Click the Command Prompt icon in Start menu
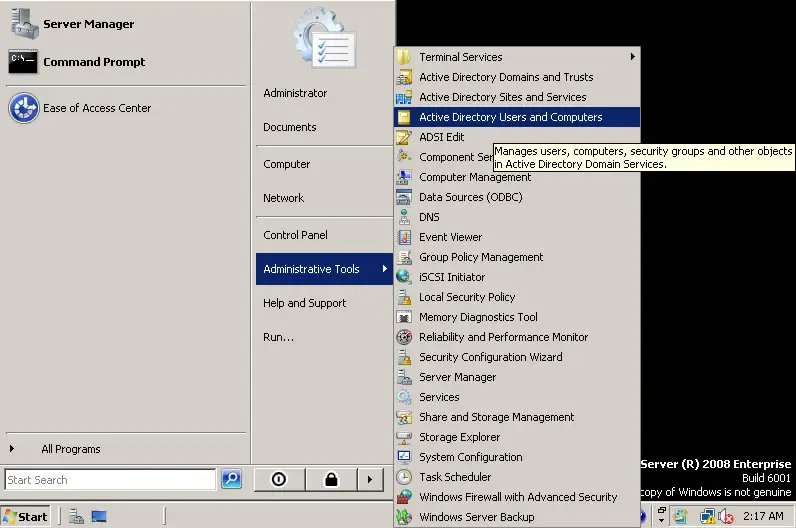Screen dimensions: 796x528 click(23, 62)
